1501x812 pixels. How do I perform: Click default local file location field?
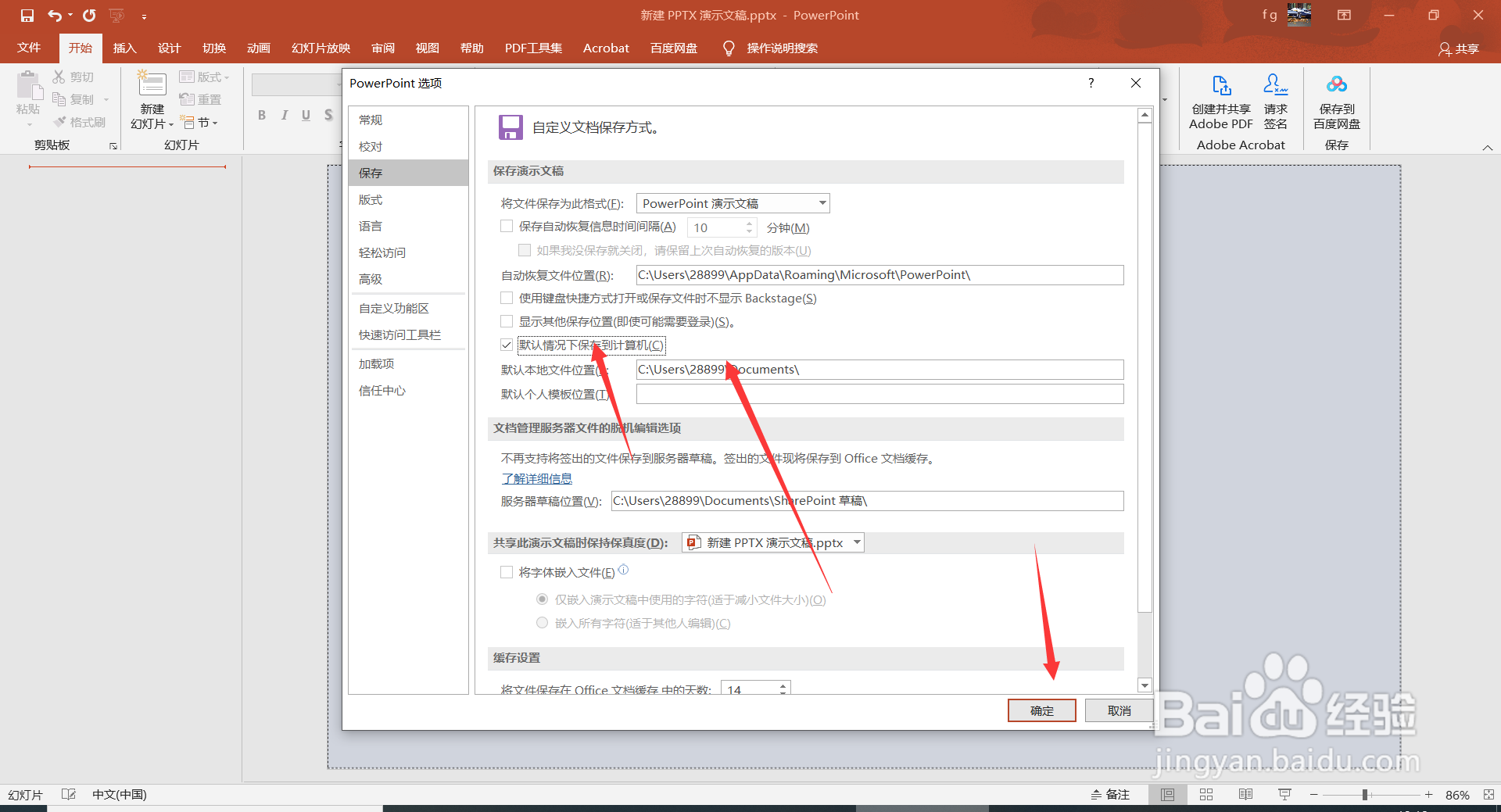point(879,370)
